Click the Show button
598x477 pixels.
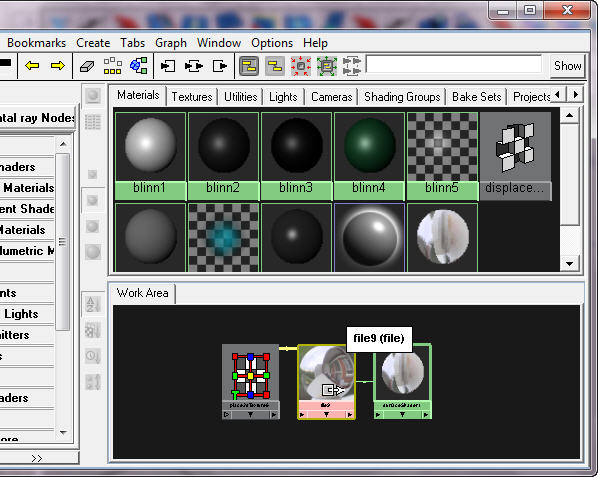click(x=567, y=66)
